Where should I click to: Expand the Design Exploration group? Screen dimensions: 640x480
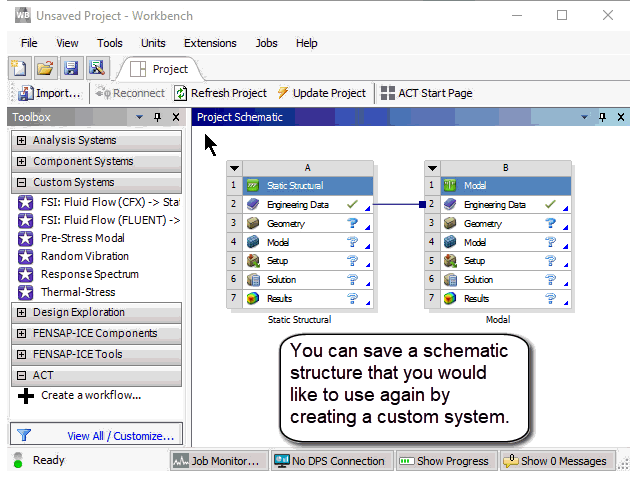[x=21, y=312]
